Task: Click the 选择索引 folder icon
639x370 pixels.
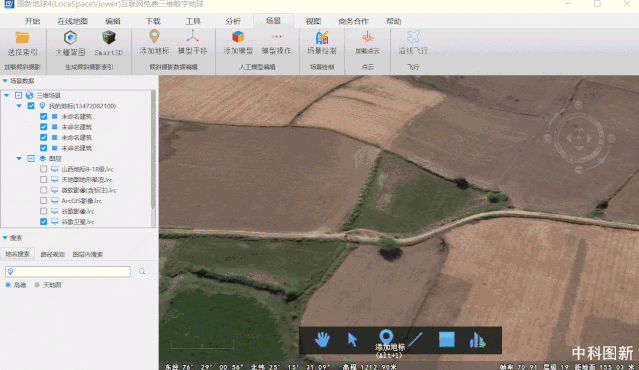Action: point(22,37)
